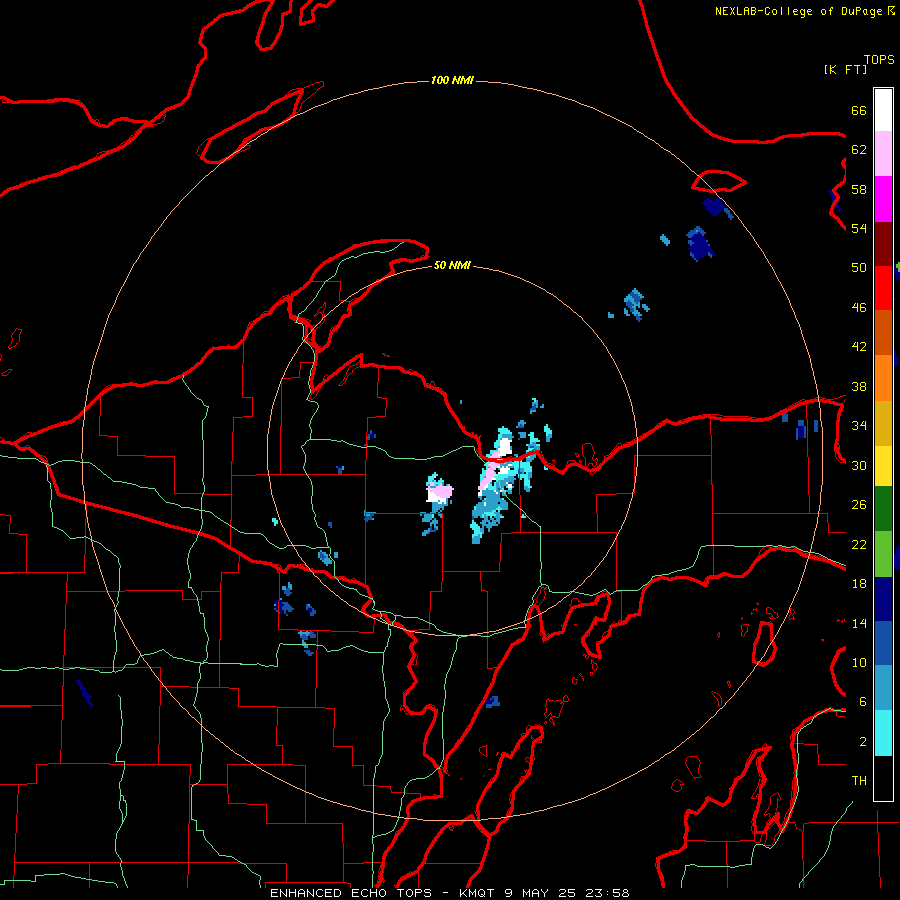Click the 18 legend value
The image size is (900, 900).
[x=859, y=584]
